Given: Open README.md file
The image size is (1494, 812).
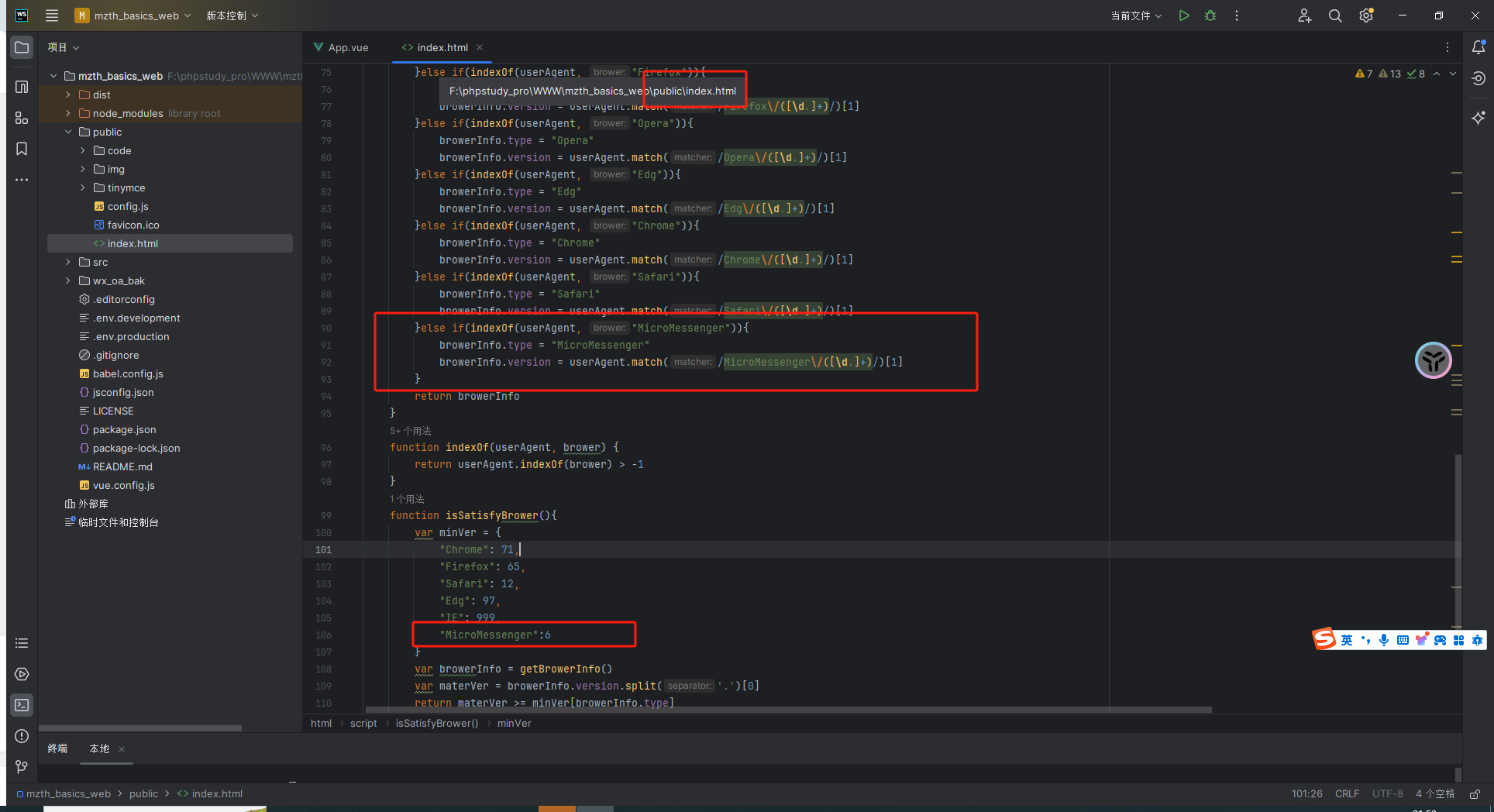Looking at the screenshot, I should (115, 466).
